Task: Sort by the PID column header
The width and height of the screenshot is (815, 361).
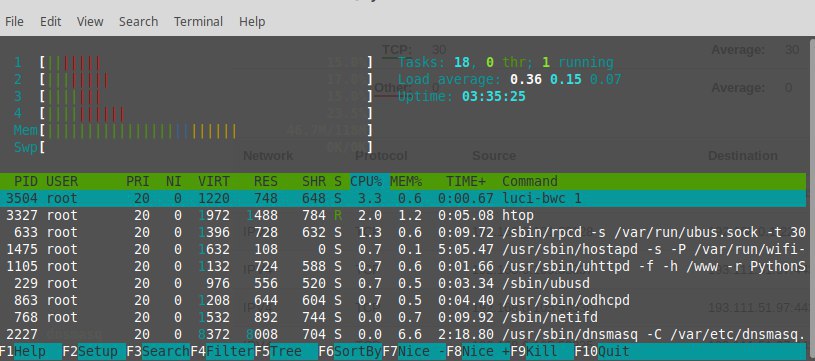Action: pyautogui.click(x=25, y=181)
